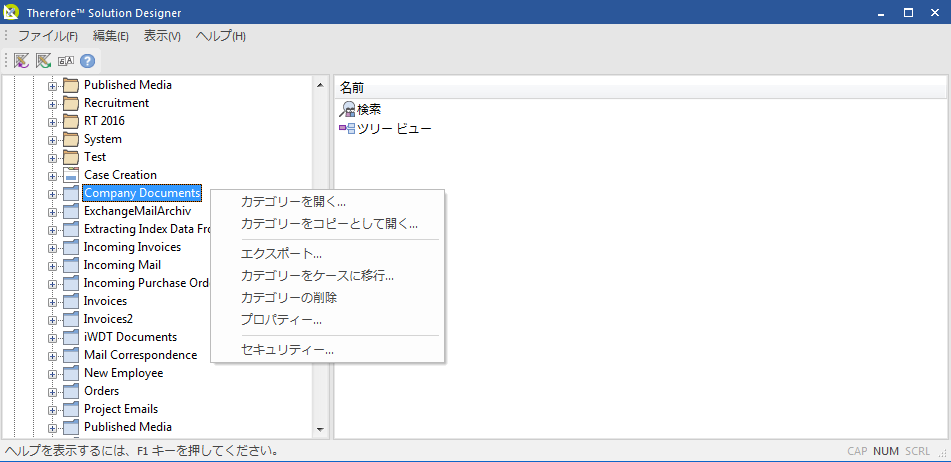This screenshot has width=951, height=462.
Task: Choose セキュリティー... from context menu
Action: (x=328, y=350)
